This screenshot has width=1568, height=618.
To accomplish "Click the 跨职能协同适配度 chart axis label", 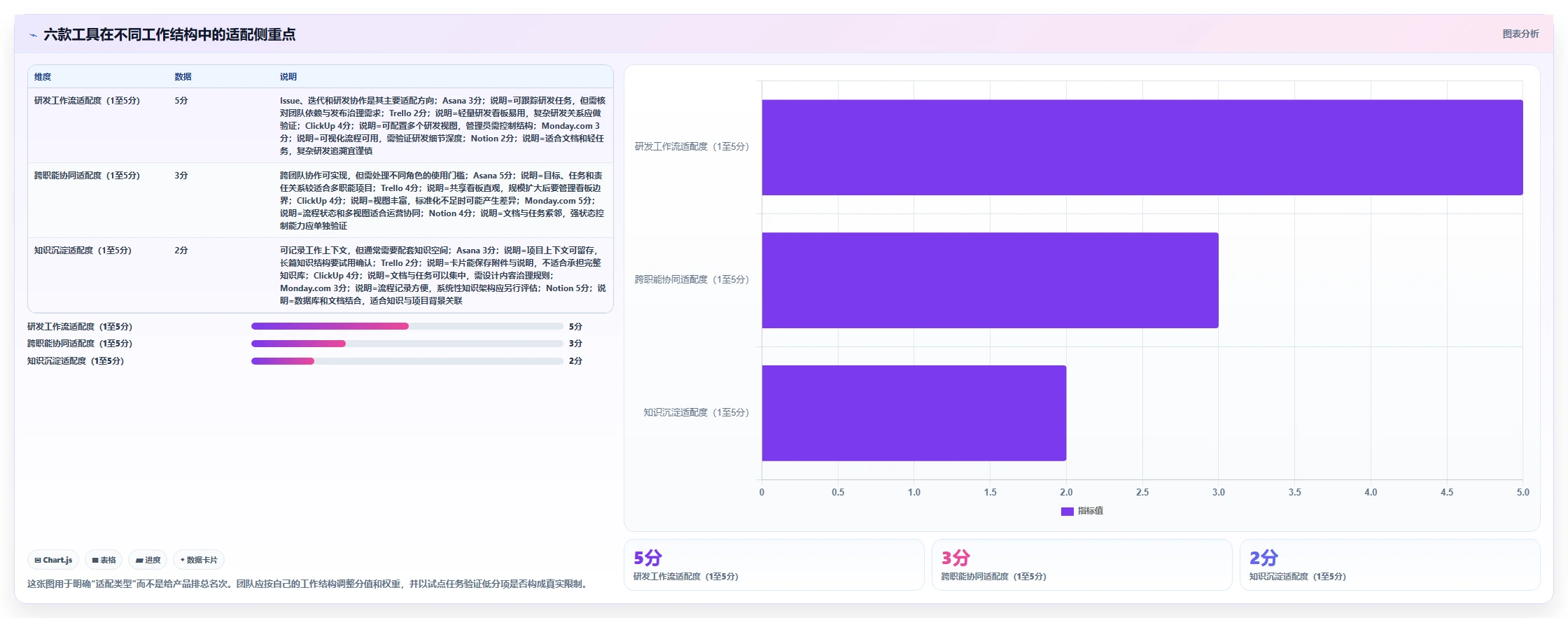I will click(x=692, y=280).
